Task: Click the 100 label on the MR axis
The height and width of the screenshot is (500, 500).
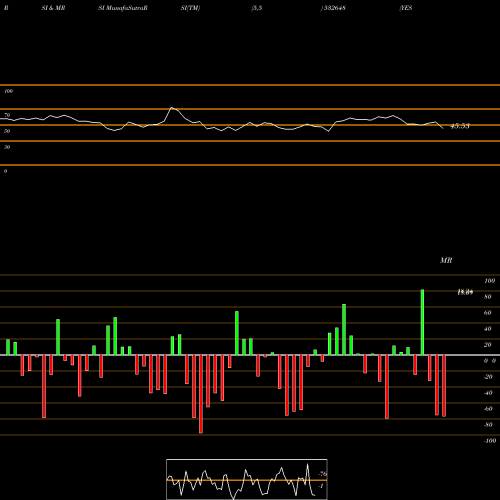Action: [x=490, y=281]
